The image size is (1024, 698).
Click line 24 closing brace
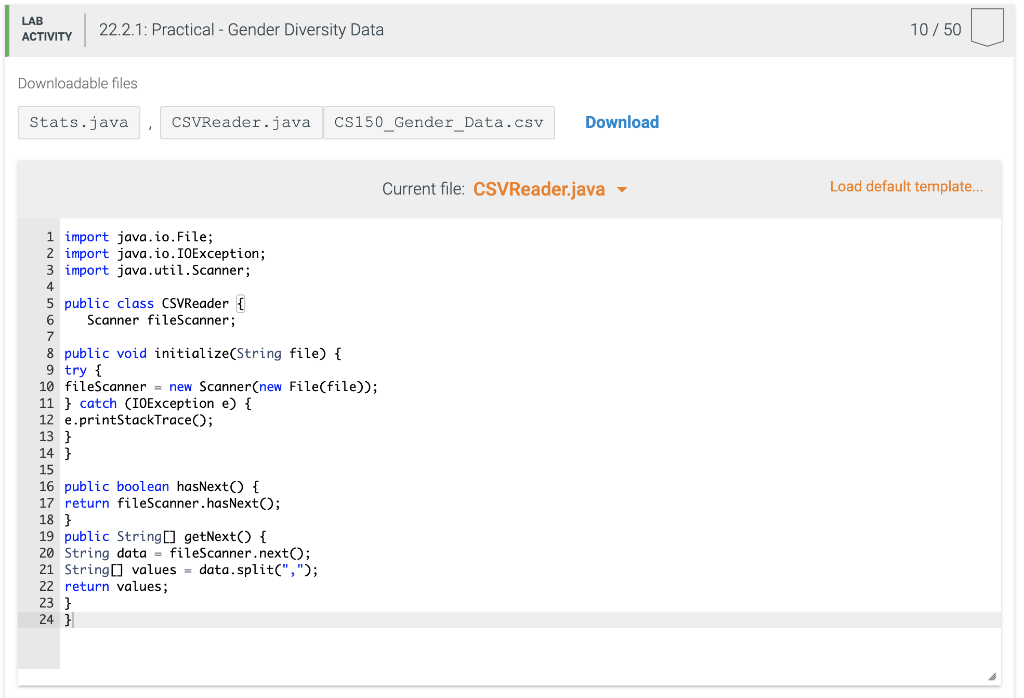click(68, 619)
